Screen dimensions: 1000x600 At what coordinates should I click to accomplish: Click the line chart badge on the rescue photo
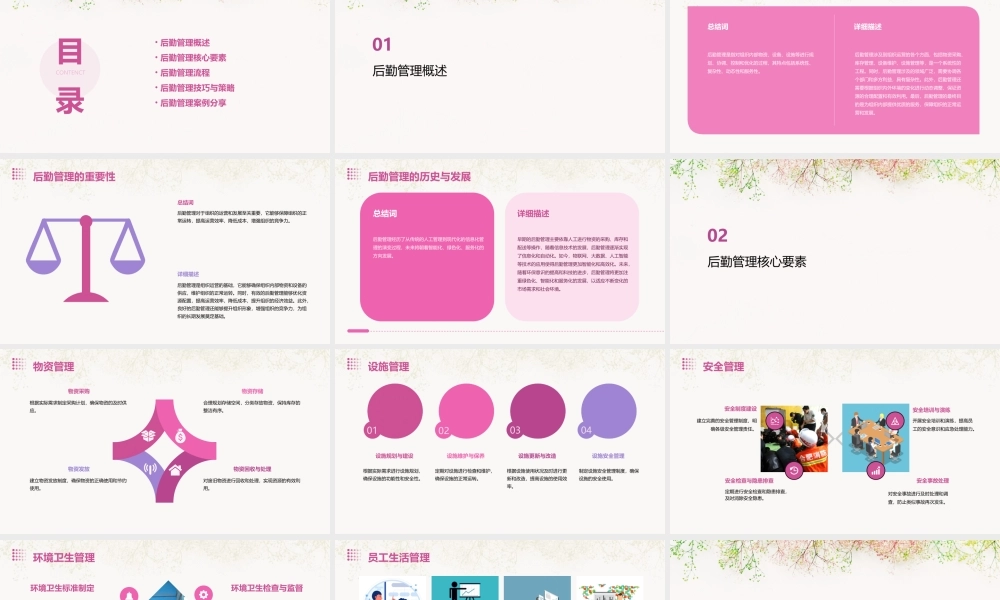click(x=776, y=420)
